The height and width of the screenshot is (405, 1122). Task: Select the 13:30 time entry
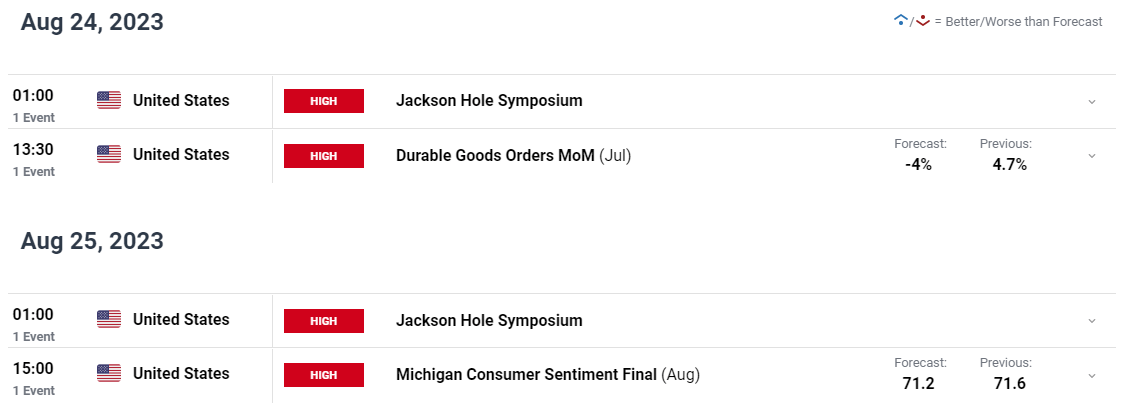(x=33, y=150)
